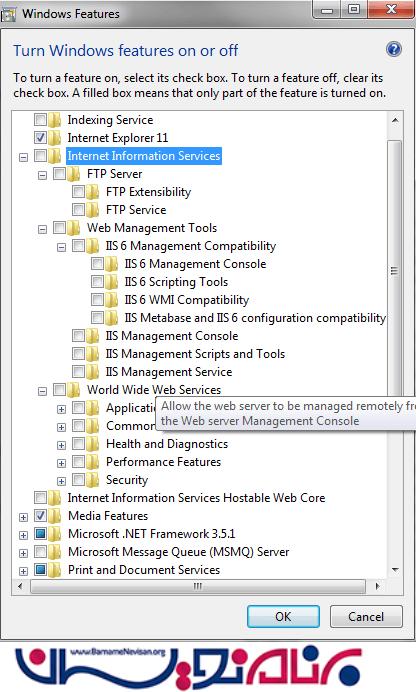Collapse the Web Management Tools node
Viewport: 416px width, 692px height.
tap(42, 229)
